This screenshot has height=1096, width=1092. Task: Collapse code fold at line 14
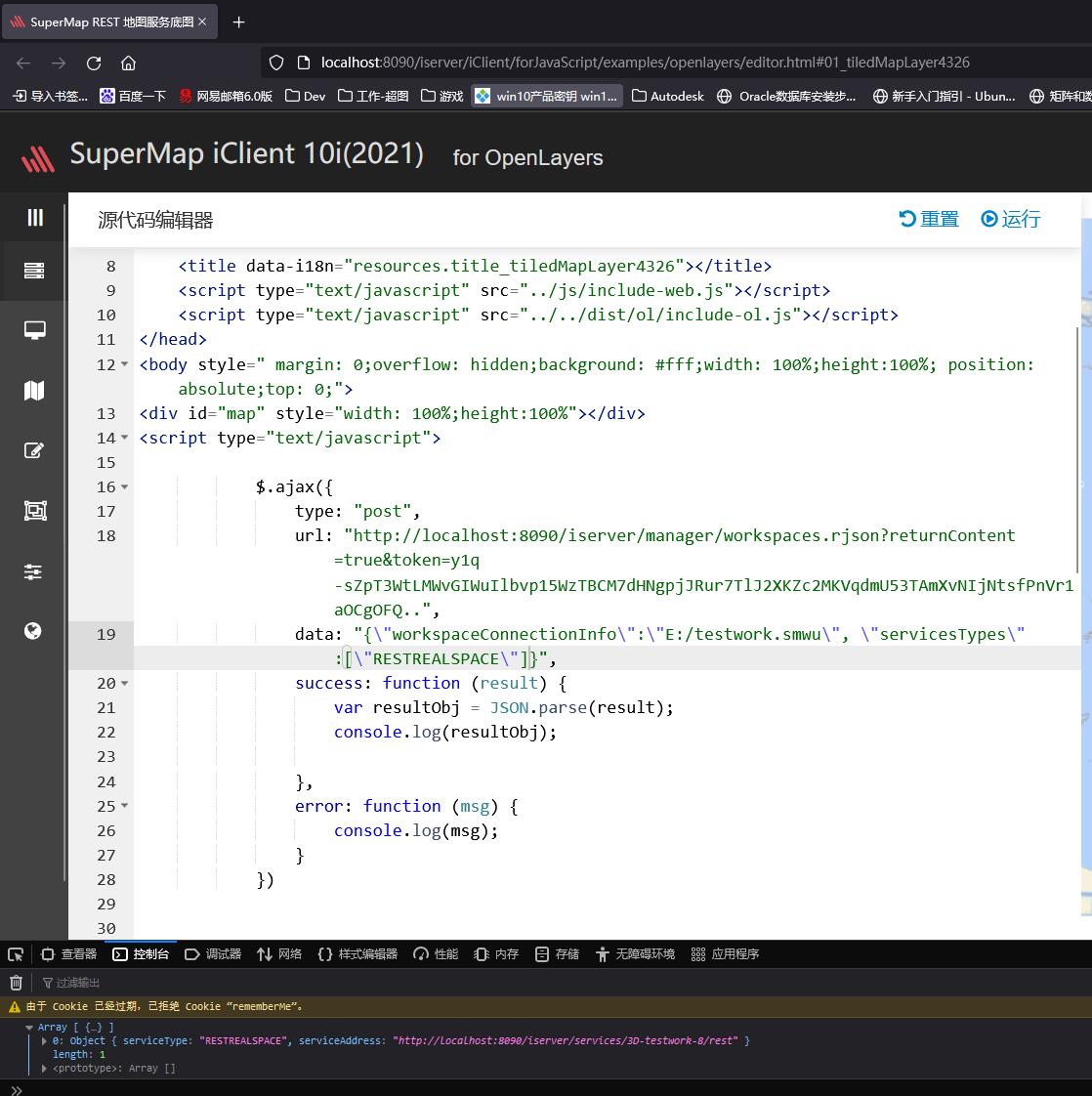pos(124,438)
